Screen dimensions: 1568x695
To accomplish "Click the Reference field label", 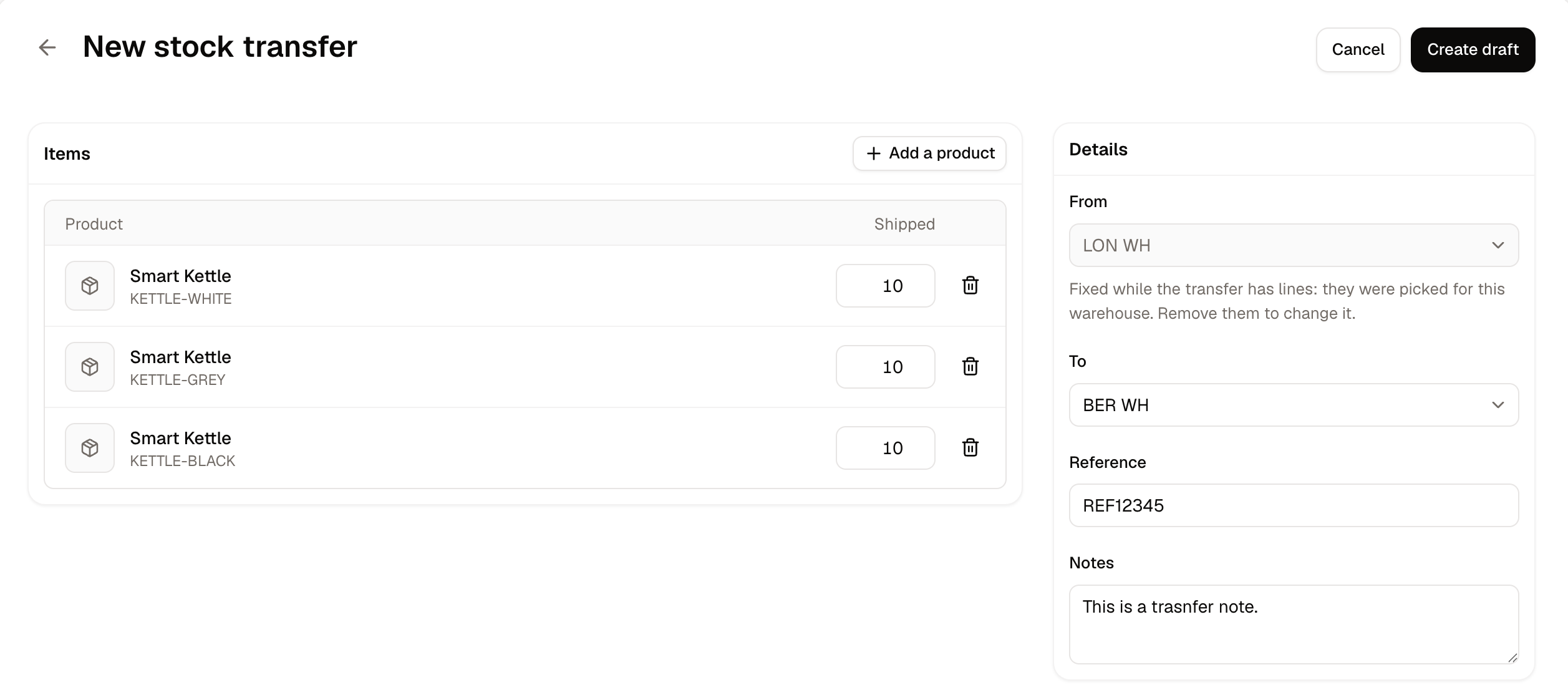I will click(1108, 462).
